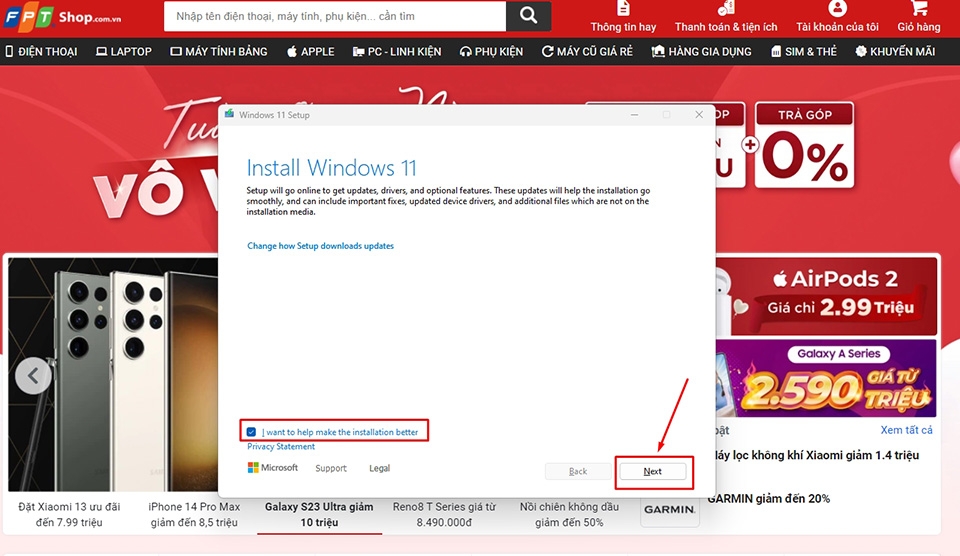Click the FPT Shop logo
960x556 pixels.
(x=62, y=17)
